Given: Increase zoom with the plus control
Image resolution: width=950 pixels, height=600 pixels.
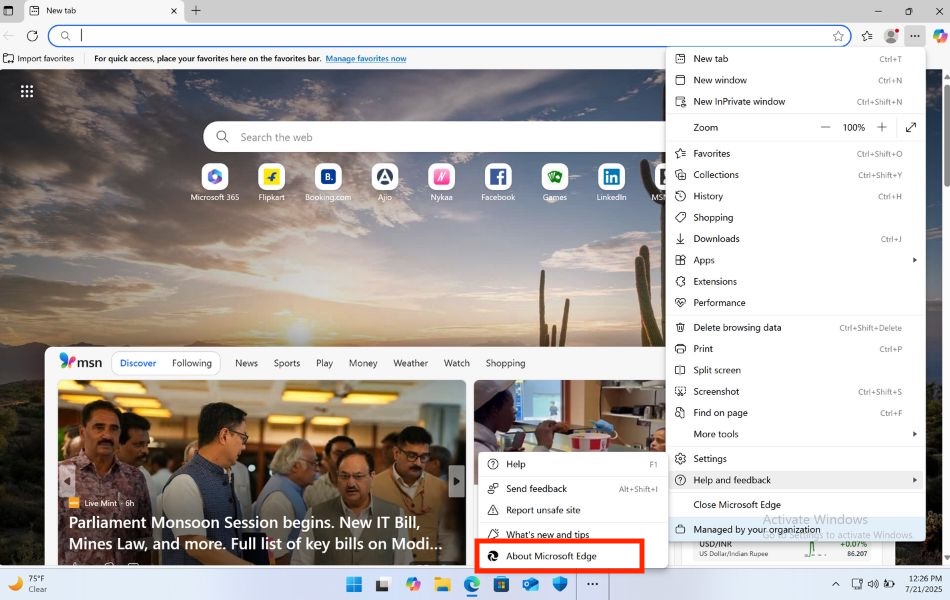Looking at the screenshot, I should coord(881,127).
